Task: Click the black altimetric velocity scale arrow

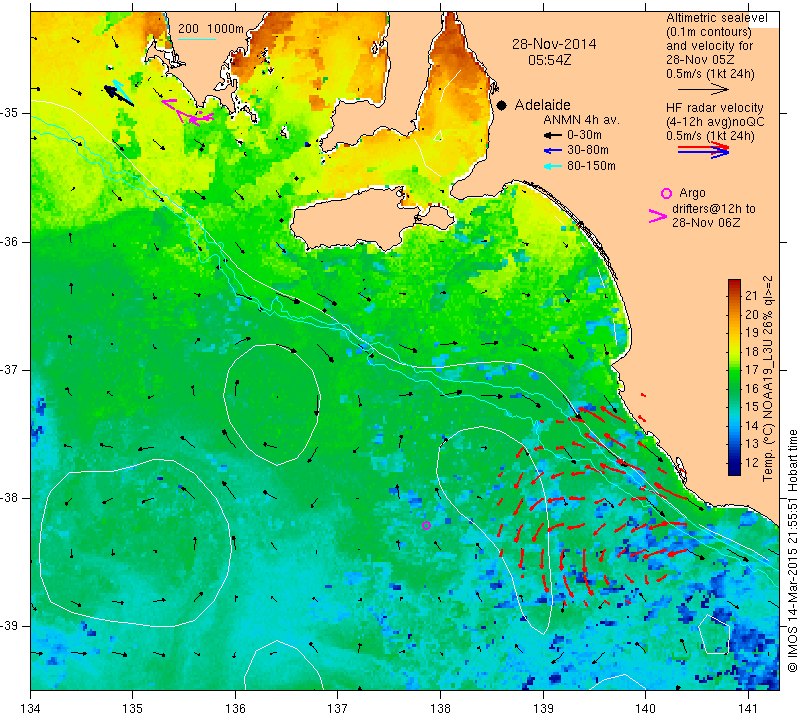Action: pos(704,89)
